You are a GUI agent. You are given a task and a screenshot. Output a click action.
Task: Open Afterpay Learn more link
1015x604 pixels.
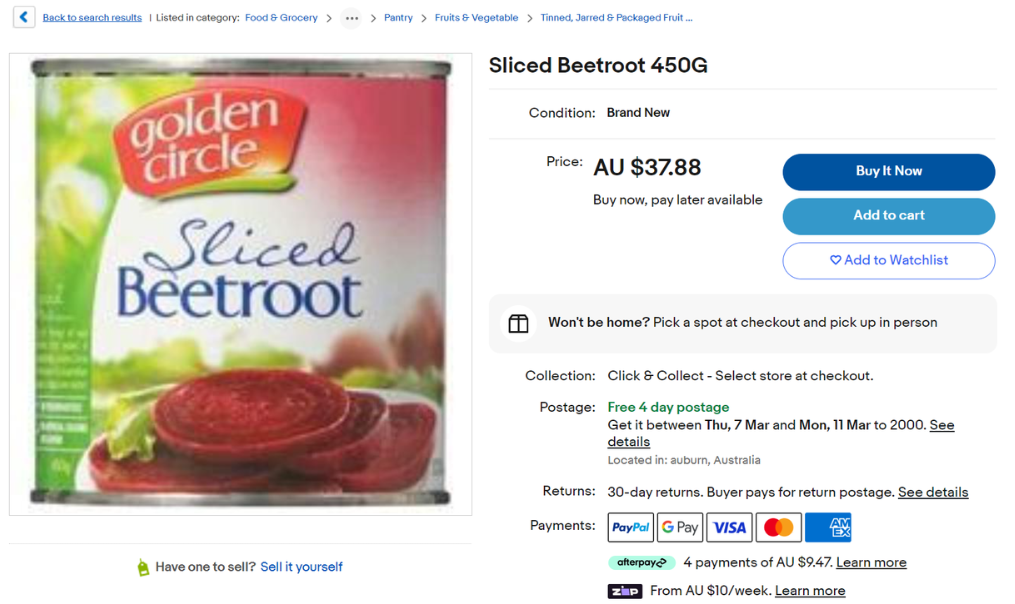[x=870, y=563]
